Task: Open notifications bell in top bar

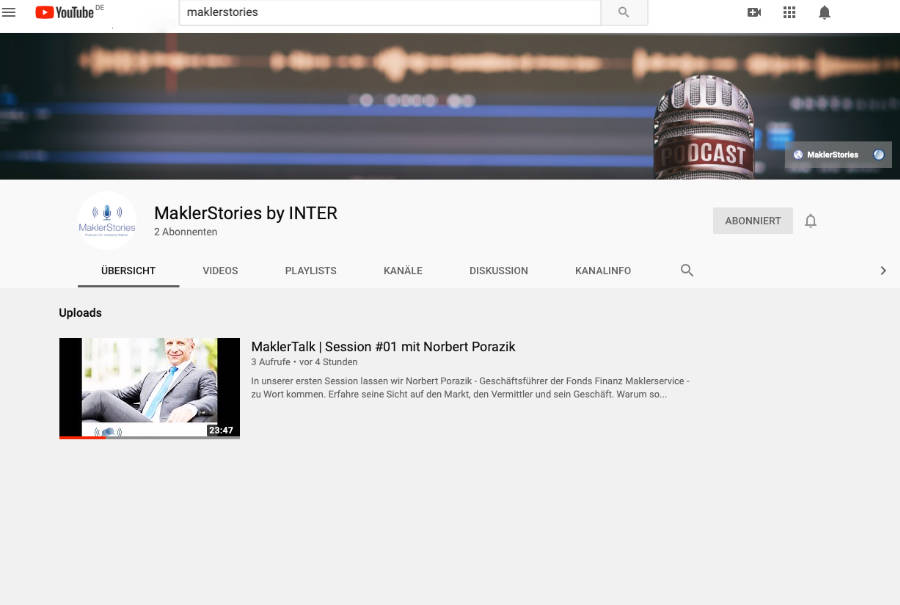Action: click(824, 12)
